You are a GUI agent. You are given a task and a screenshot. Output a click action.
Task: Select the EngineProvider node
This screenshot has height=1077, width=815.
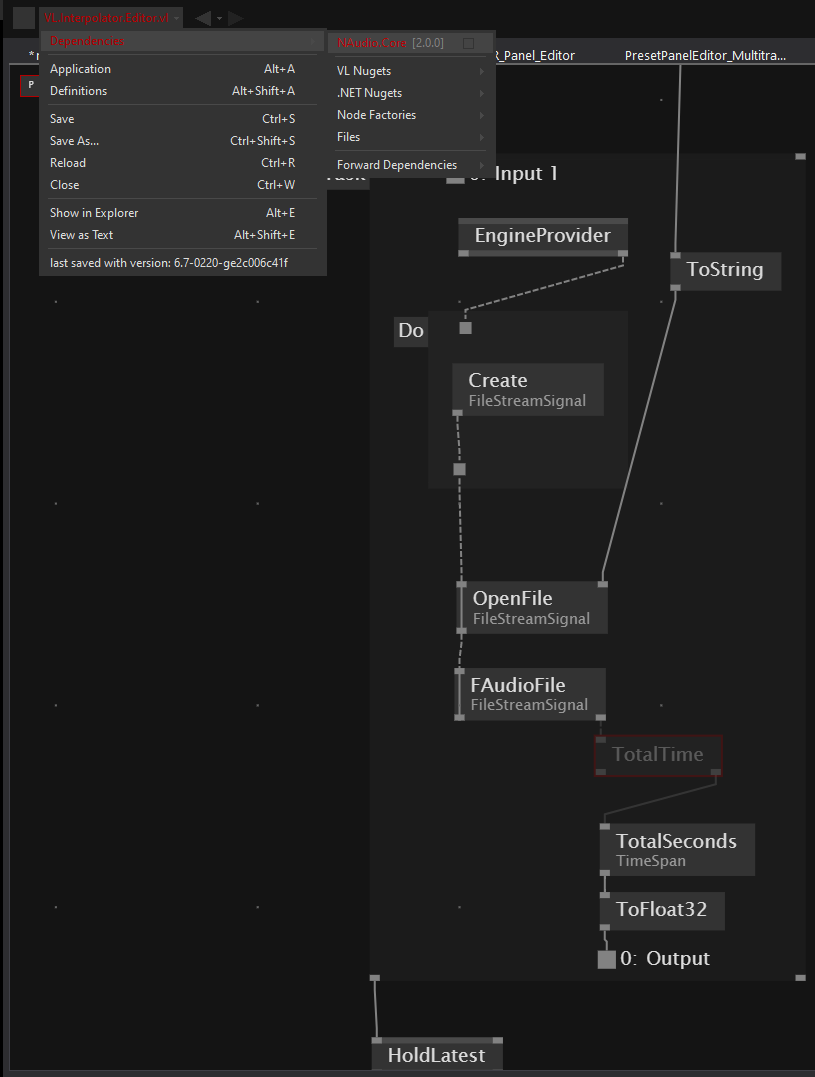click(542, 236)
